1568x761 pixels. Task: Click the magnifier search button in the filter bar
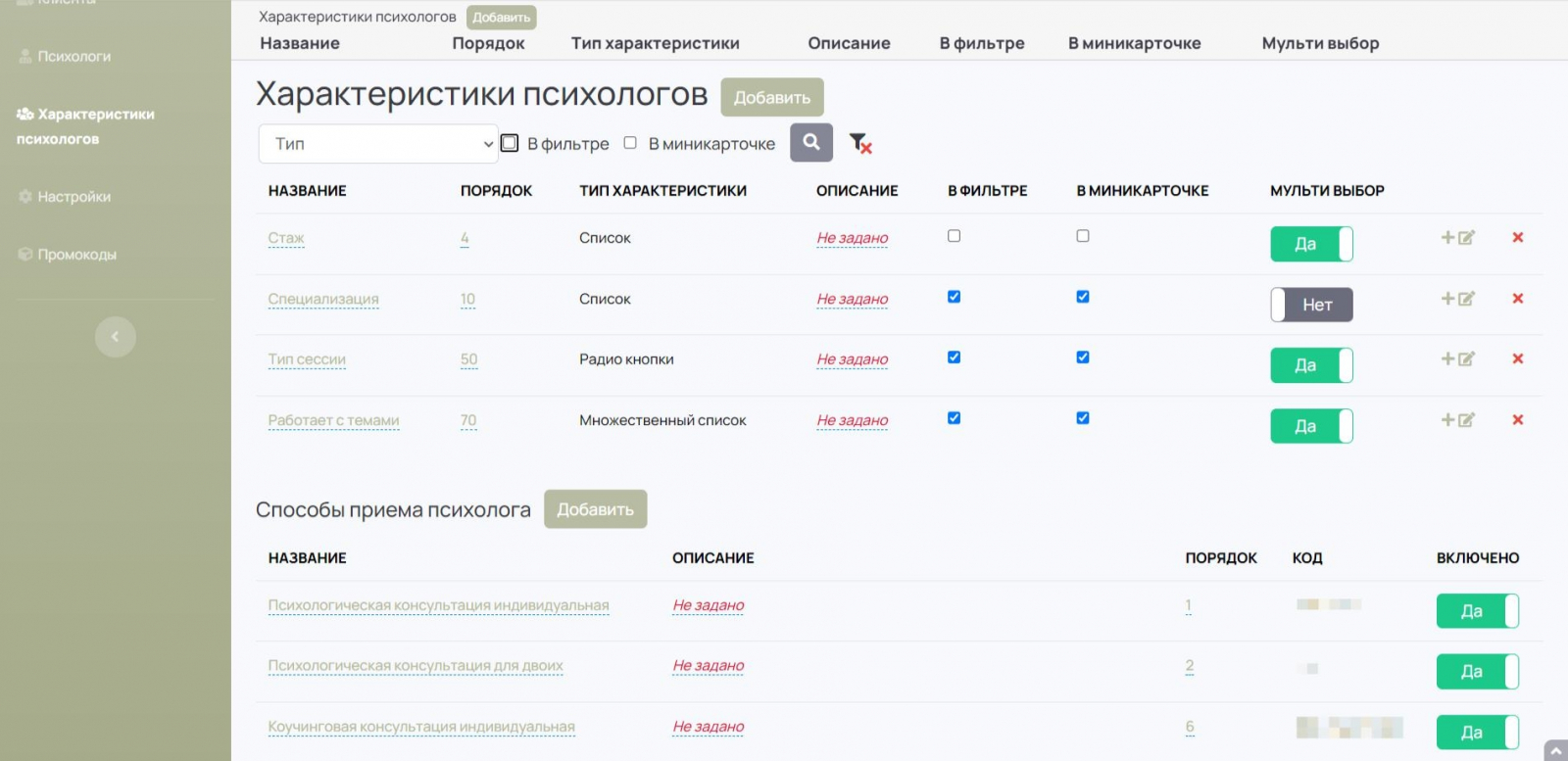(x=811, y=142)
